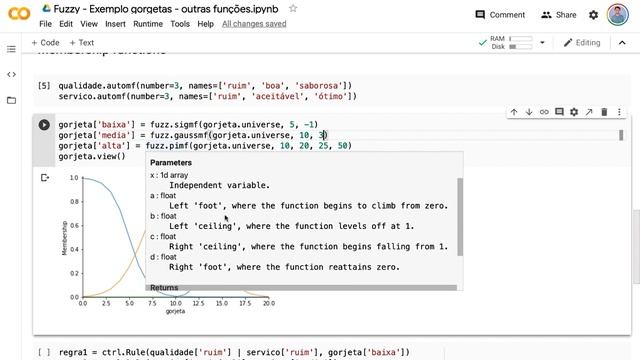
Task: Add a comment to the cell icon
Action: click(559, 112)
